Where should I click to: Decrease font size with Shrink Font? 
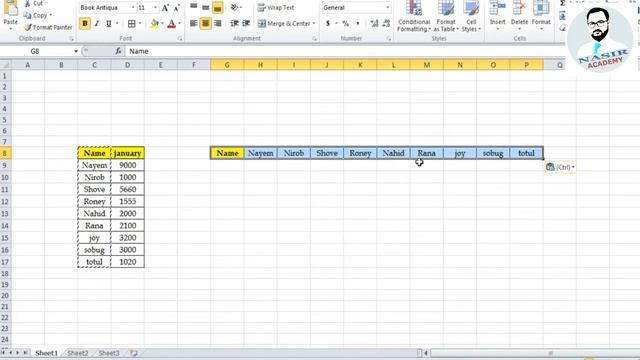tap(176, 8)
